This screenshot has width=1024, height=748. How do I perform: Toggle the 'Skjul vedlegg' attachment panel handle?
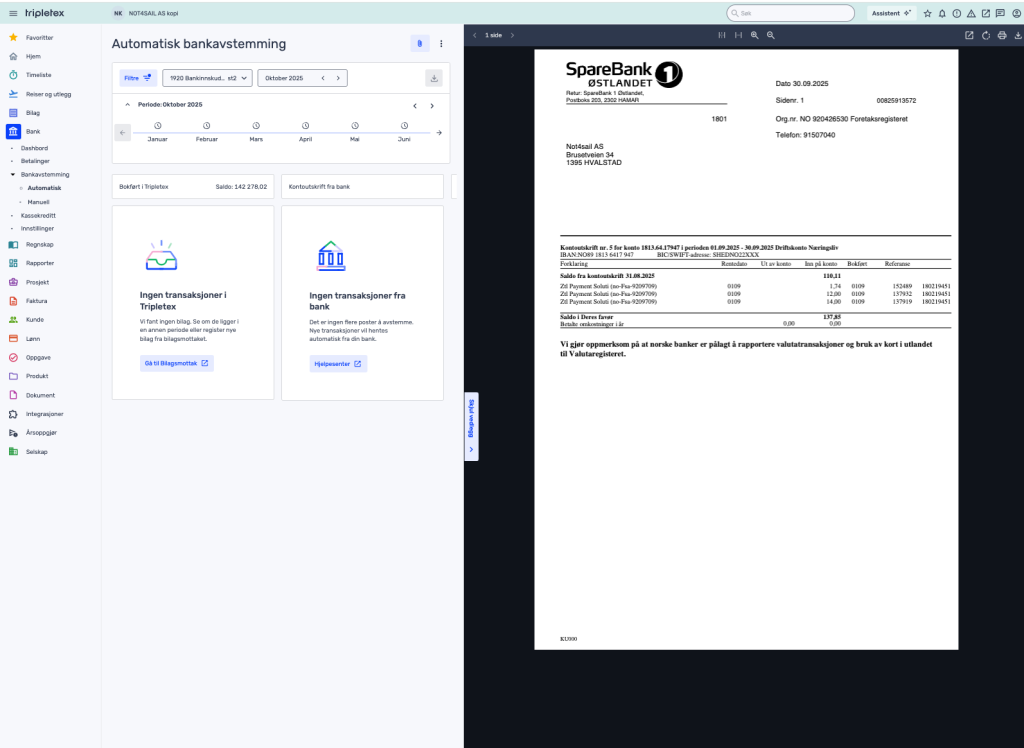[471, 426]
